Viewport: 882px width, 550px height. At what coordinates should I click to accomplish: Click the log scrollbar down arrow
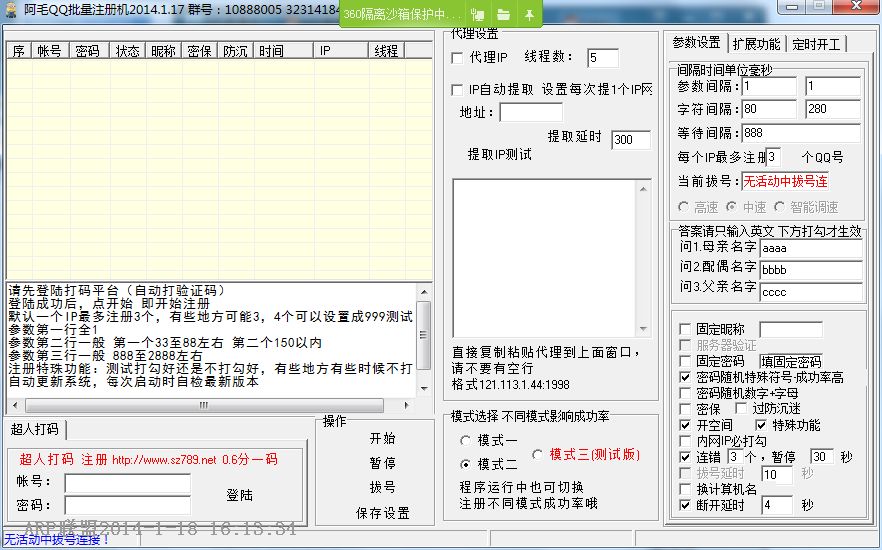[x=424, y=389]
